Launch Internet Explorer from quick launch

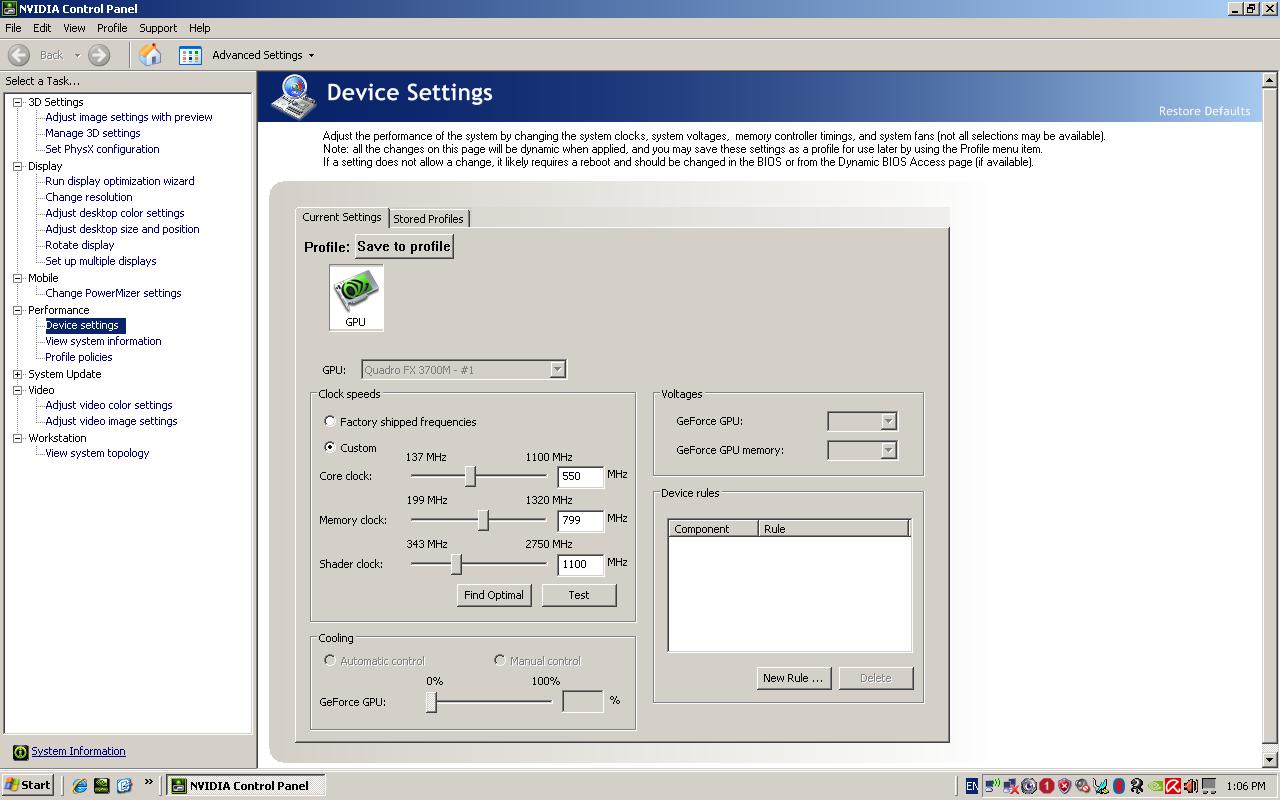80,786
